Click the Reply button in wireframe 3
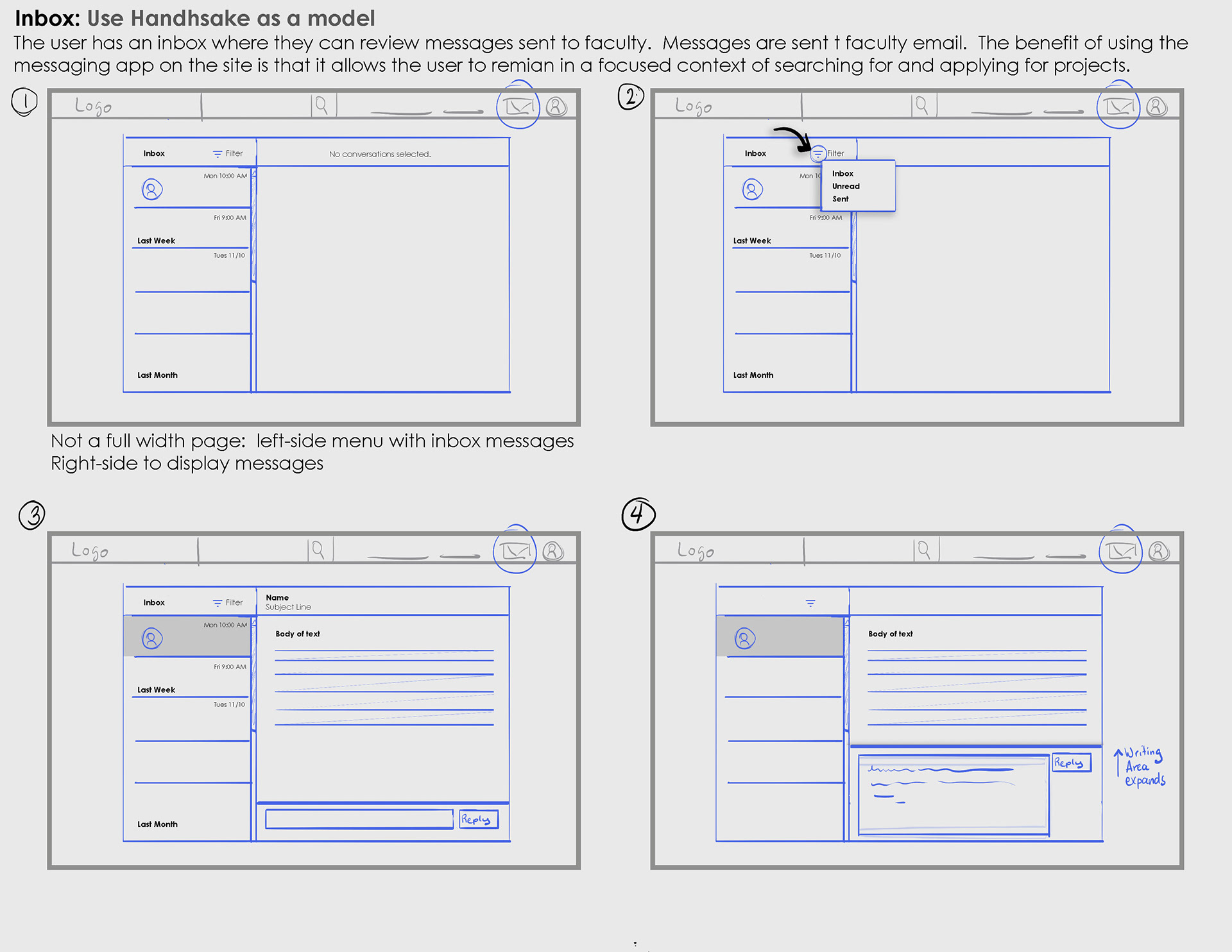1232x952 pixels. pos(479,819)
